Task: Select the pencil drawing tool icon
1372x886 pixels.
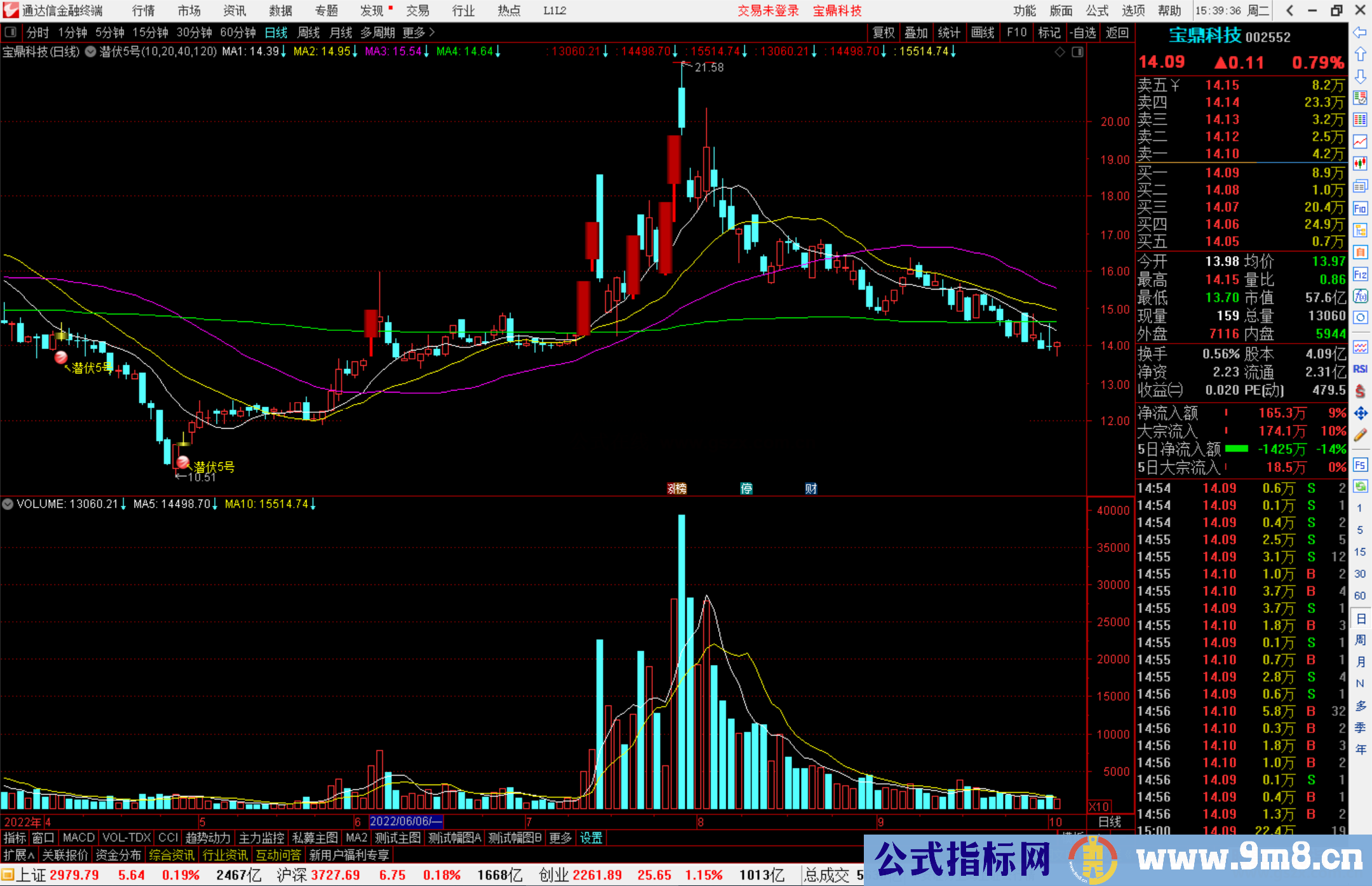Action: [x=1360, y=436]
